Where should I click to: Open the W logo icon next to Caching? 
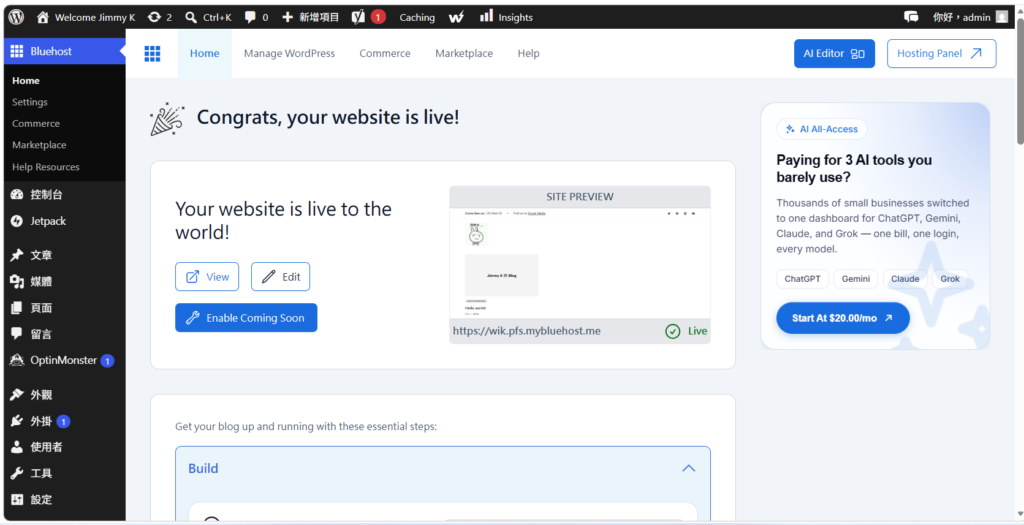[456, 18]
